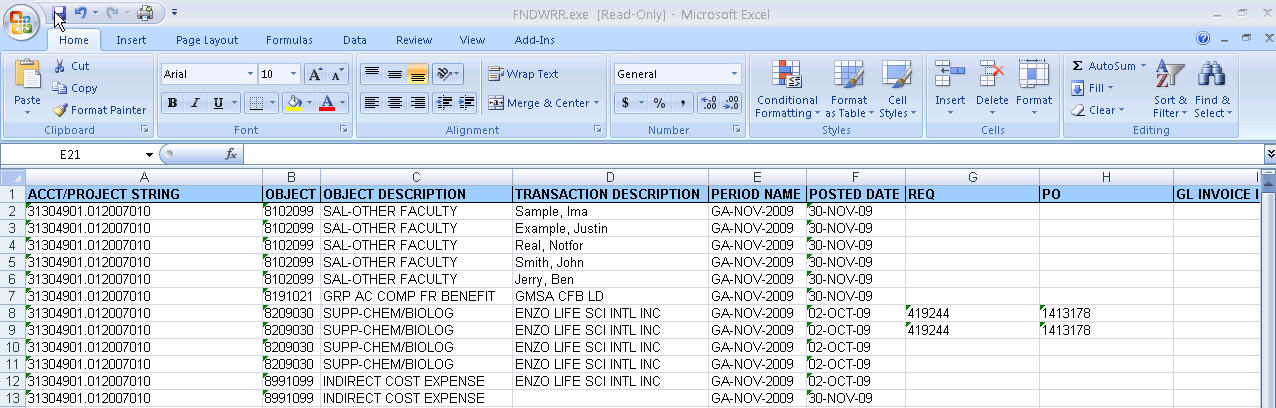Open the Name Box dropdown arrow
This screenshot has width=1276, height=408.
tap(149, 154)
